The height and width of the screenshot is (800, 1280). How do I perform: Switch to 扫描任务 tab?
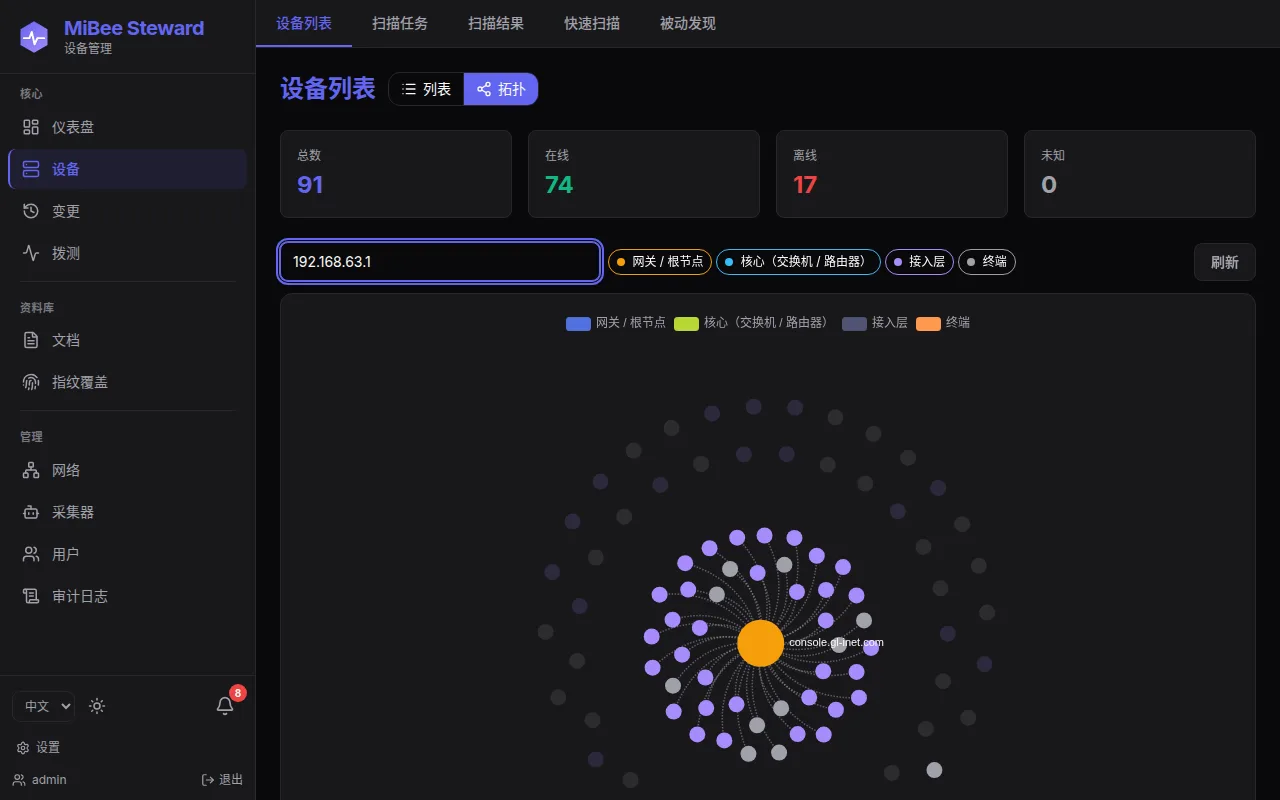(400, 23)
